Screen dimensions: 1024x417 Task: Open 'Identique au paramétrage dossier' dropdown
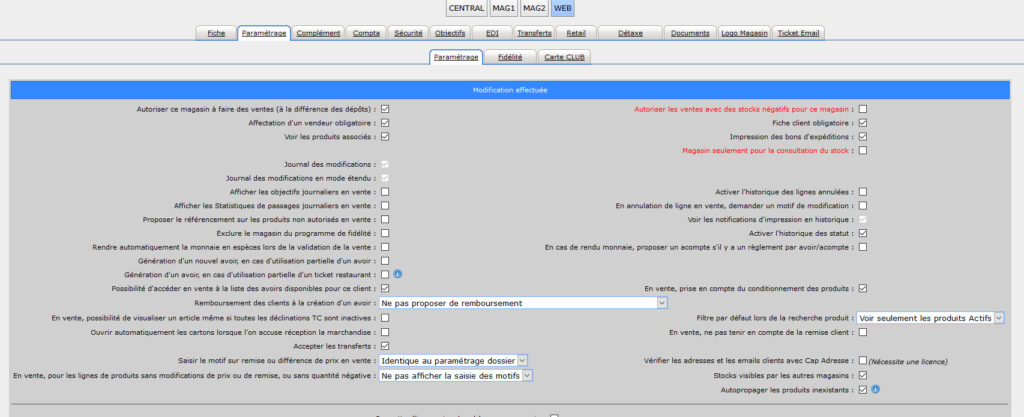pyautogui.click(x=453, y=360)
